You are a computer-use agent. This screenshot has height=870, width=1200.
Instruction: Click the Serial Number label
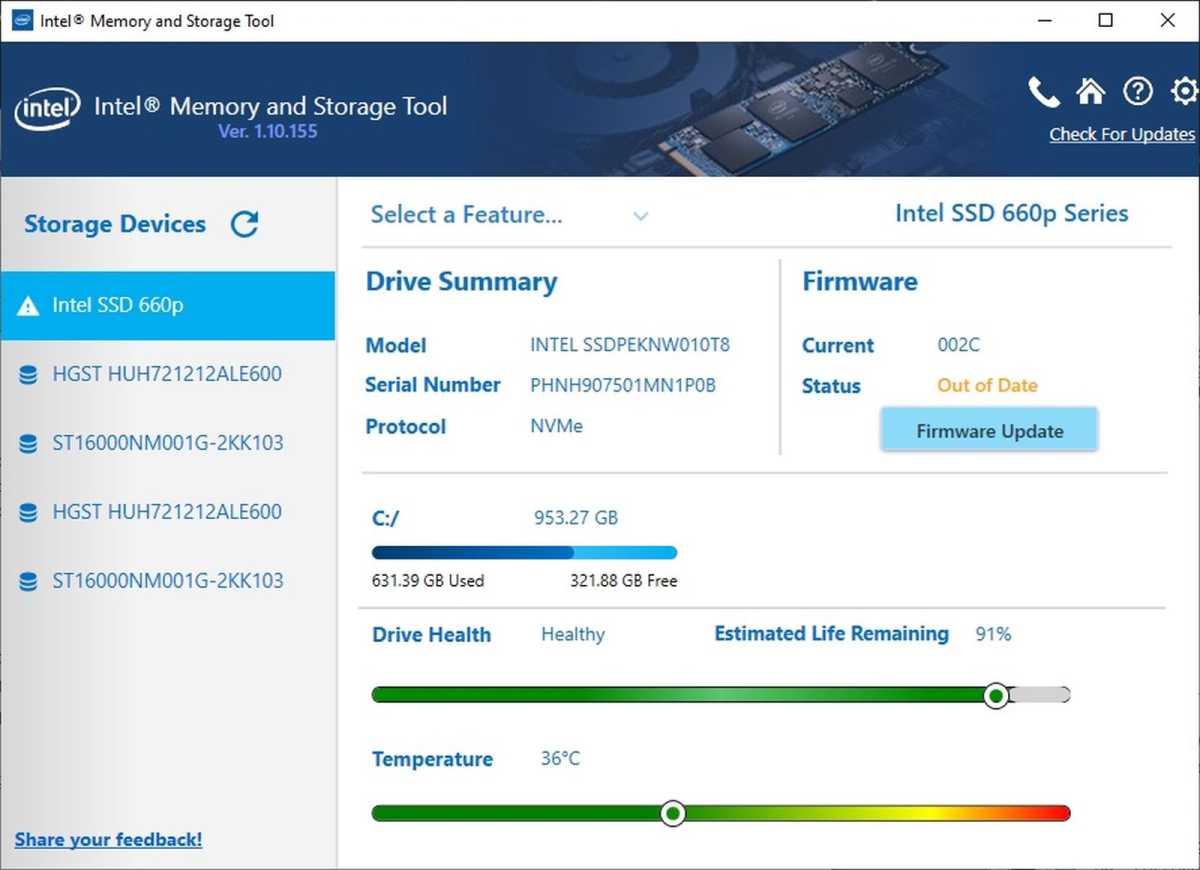433,385
